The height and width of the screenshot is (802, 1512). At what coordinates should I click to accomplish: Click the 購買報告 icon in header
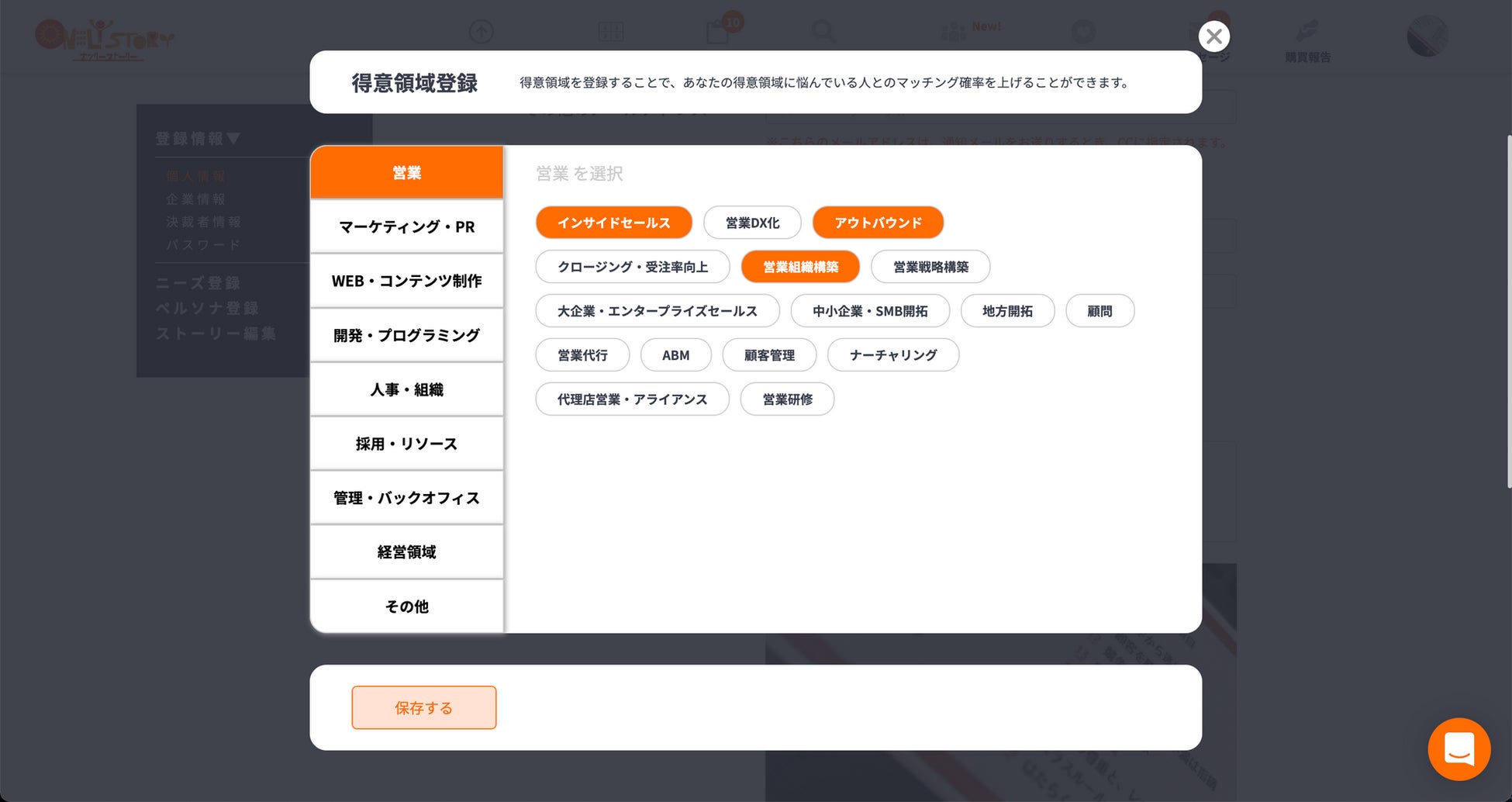tap(1307, 40)
